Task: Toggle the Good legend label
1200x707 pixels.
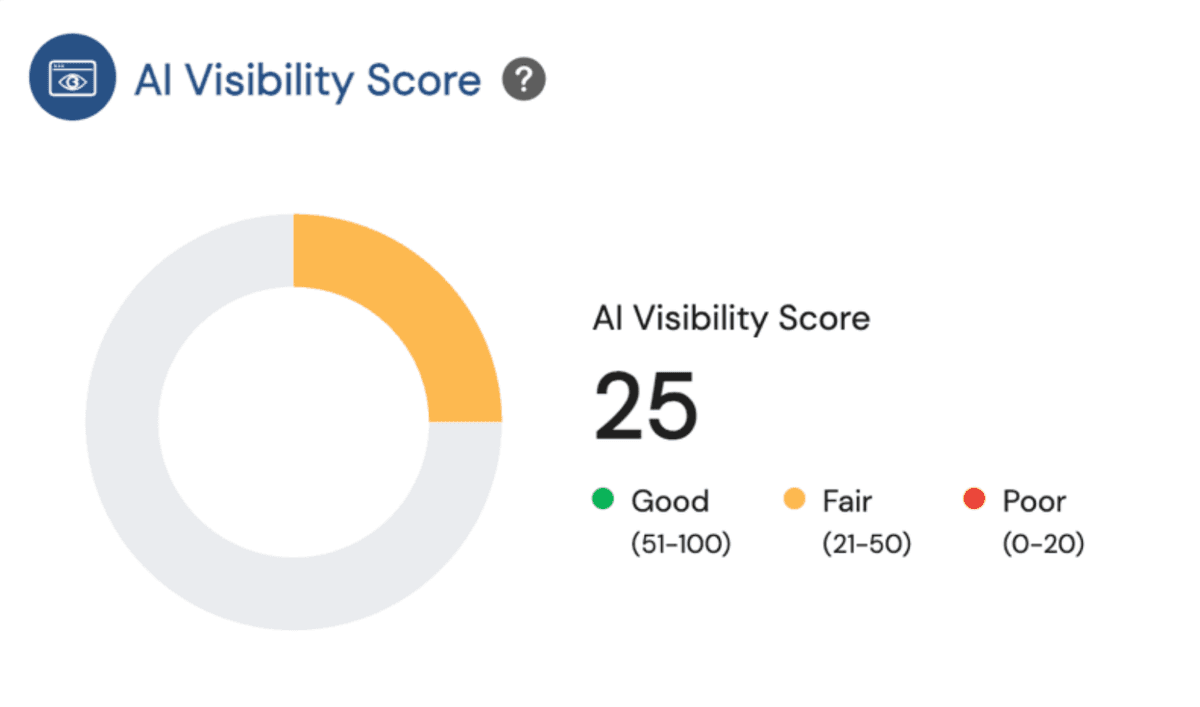Action: click(x=670, y=500)
